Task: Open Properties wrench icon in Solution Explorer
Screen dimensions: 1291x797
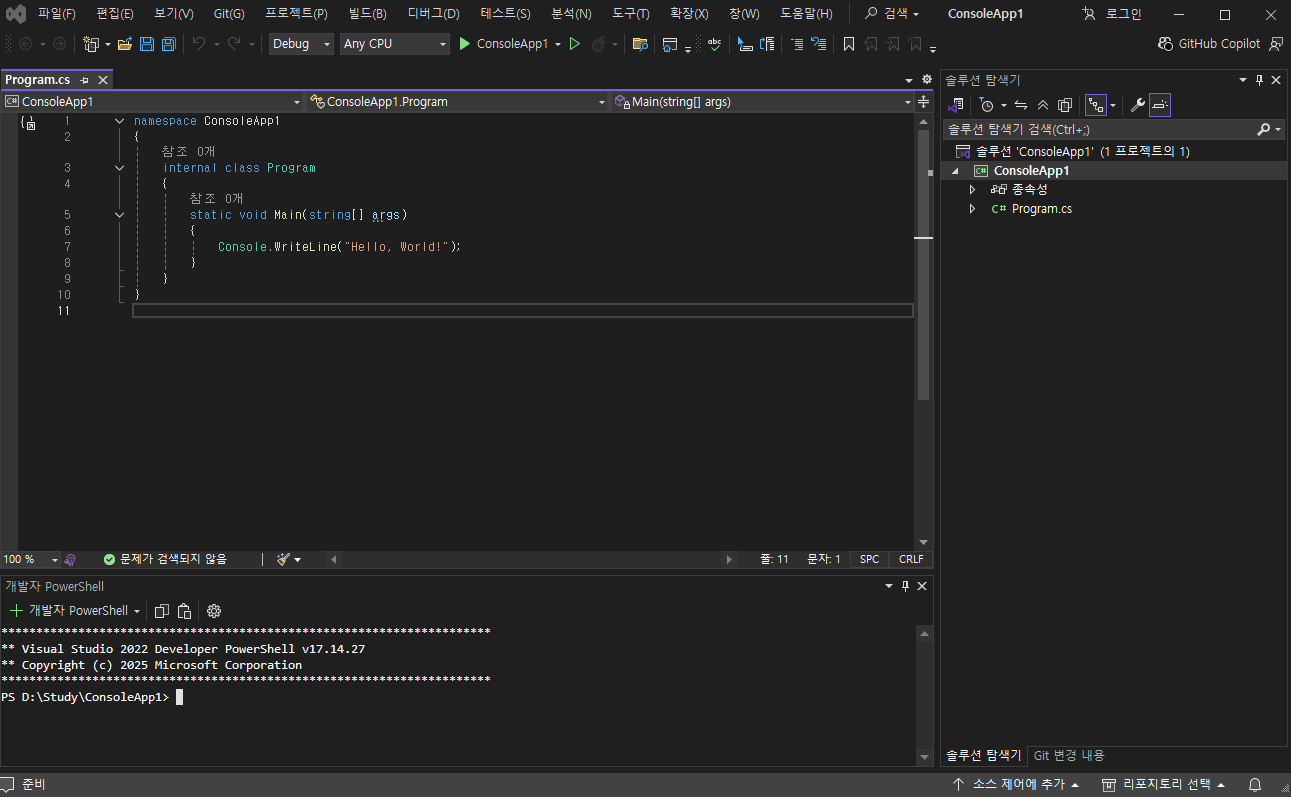Action: [x=1137, y=105]
